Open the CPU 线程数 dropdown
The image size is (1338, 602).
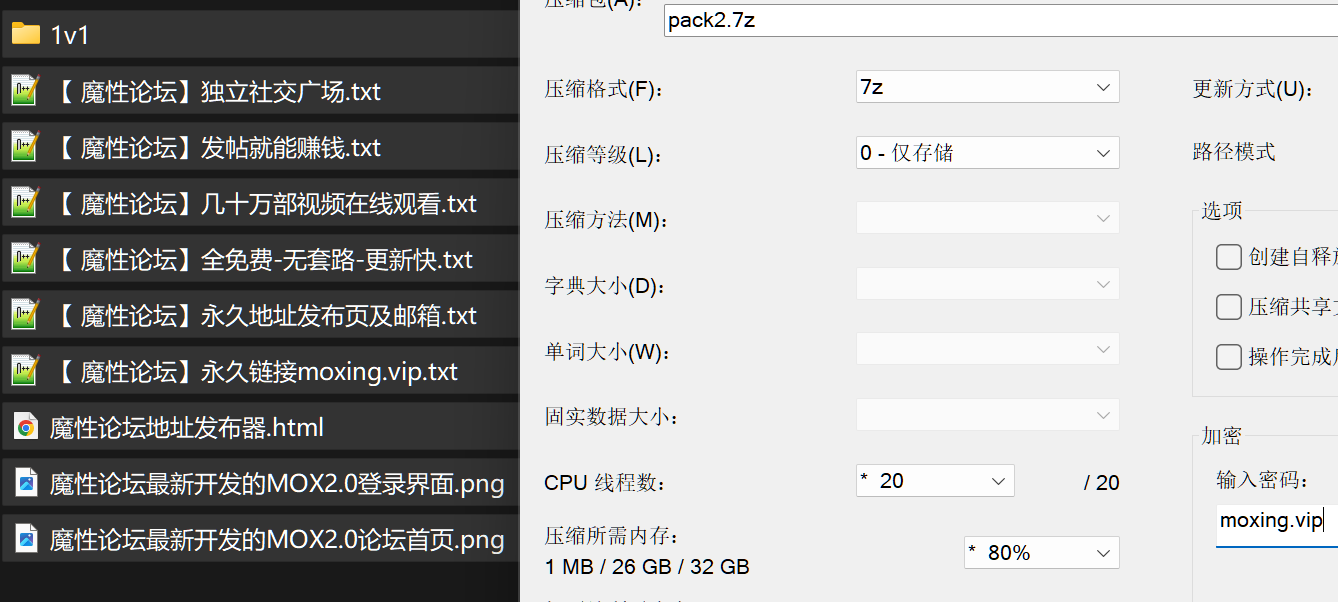935,481
